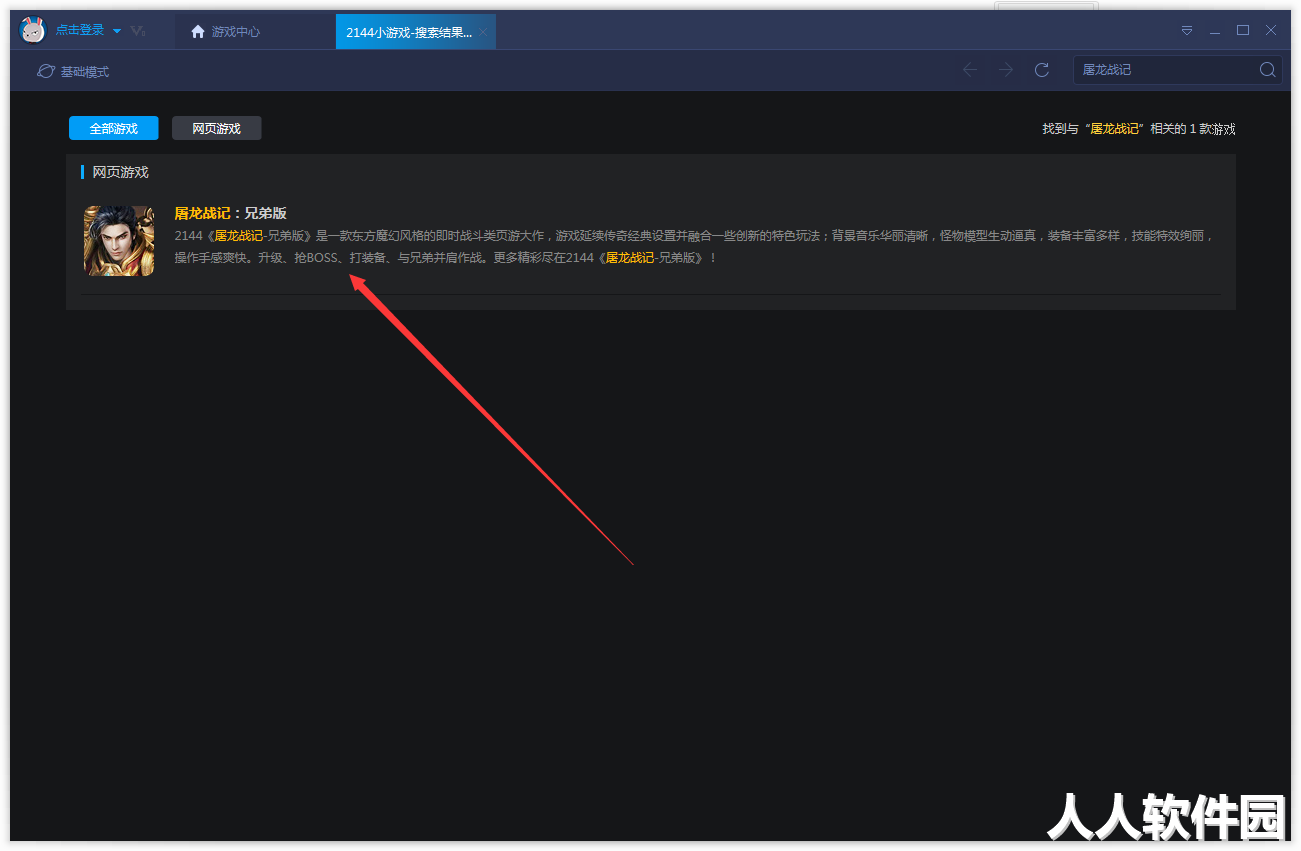Minimize the game center window
Screen dimensions: 1301x851
coord(1215,31)
